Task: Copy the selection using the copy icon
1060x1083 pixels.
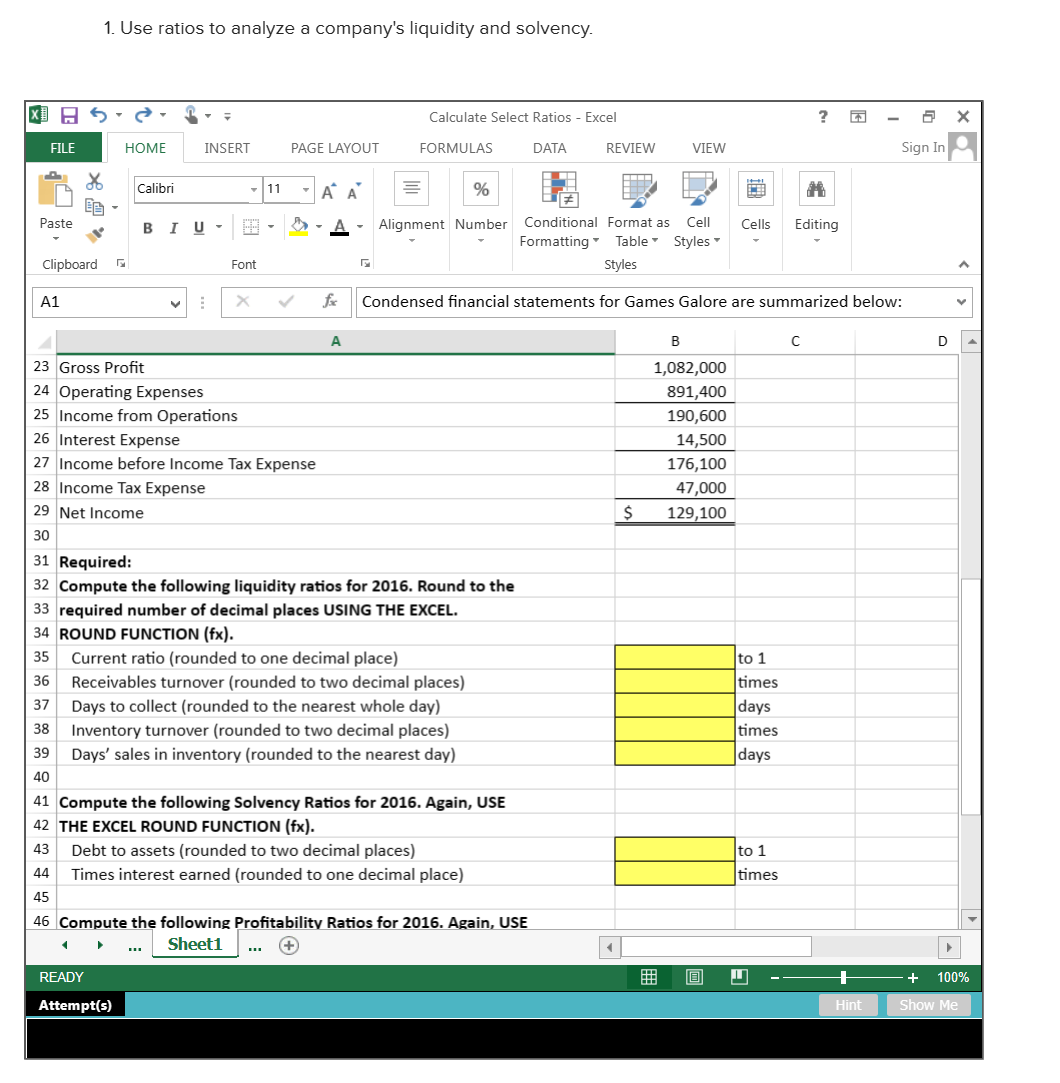Action: coord(95,207)
